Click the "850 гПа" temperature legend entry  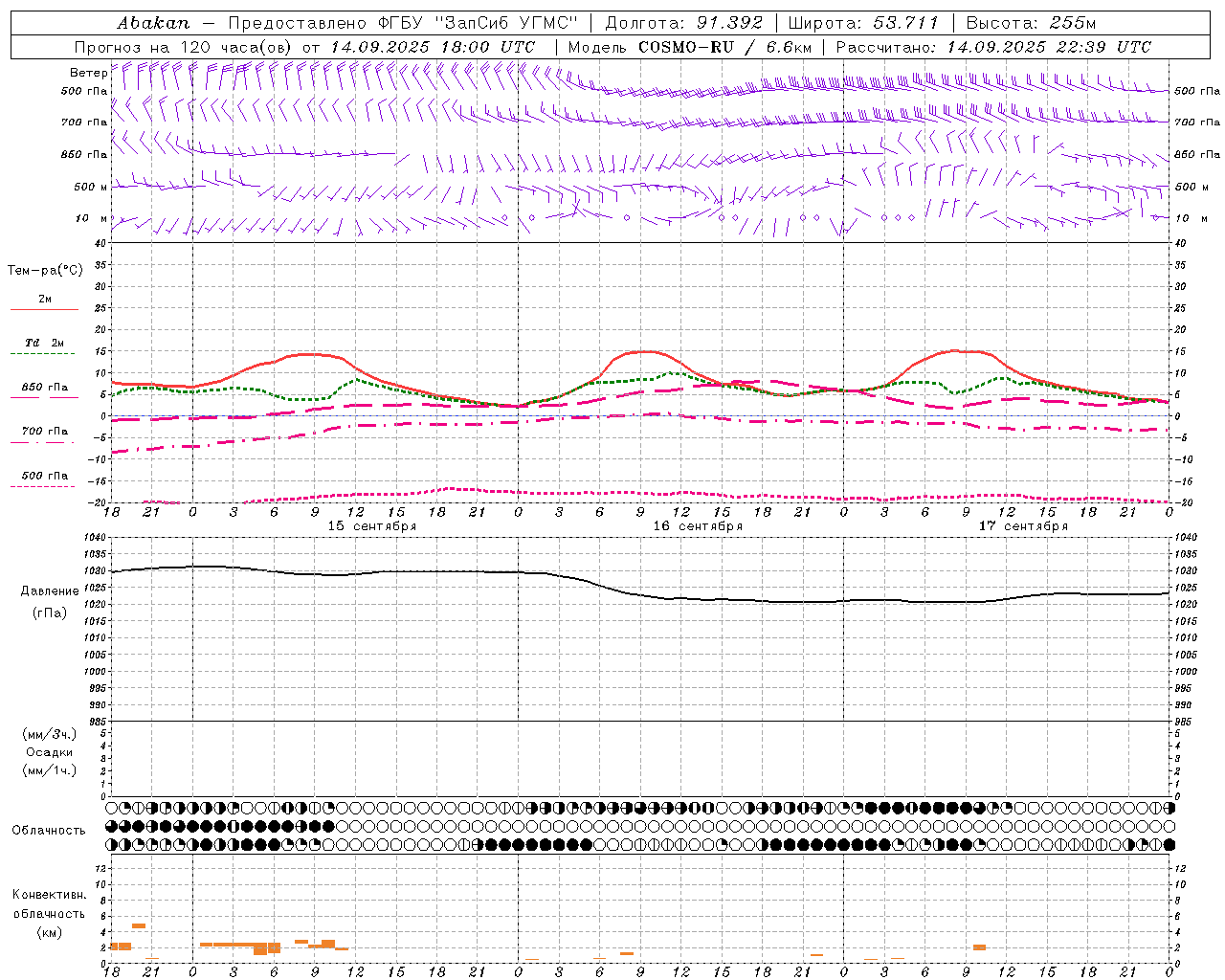(x=44, y=388)
